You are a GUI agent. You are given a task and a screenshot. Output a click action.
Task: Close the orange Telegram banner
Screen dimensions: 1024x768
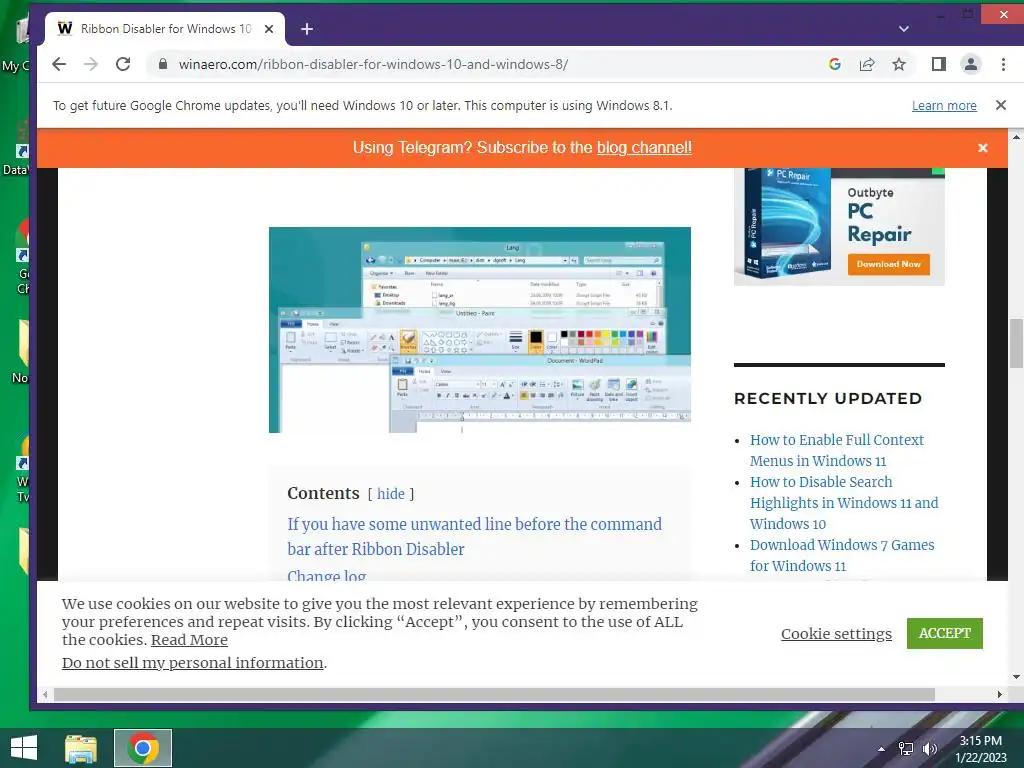(x=982, y=148)
